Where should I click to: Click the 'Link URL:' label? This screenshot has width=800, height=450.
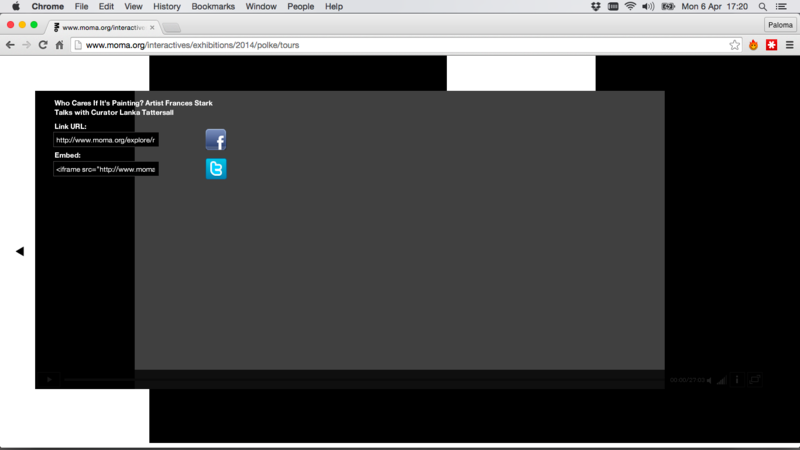click(x=70, y=126)
